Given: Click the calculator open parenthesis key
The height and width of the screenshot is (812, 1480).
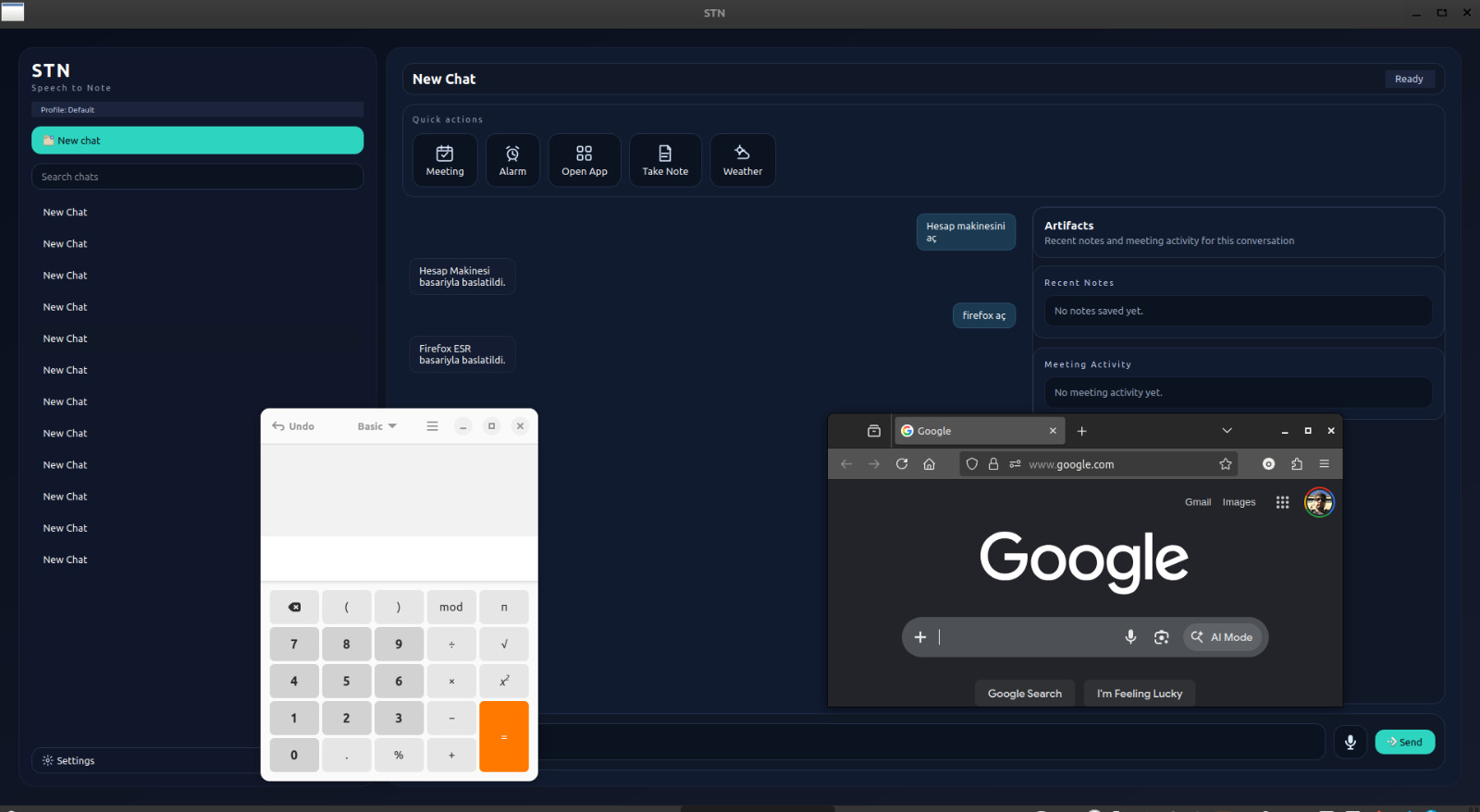Looking at the screenshot, I should tap(347, 607).
